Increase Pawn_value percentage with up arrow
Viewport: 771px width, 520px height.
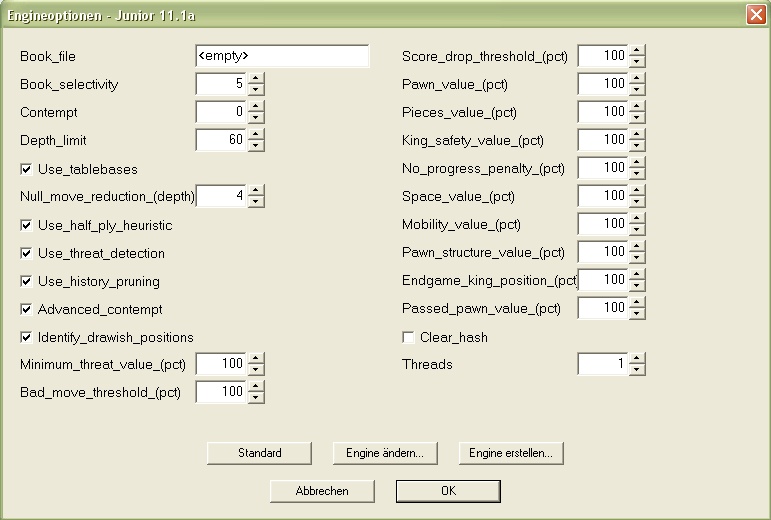click(x=637, y=78)
